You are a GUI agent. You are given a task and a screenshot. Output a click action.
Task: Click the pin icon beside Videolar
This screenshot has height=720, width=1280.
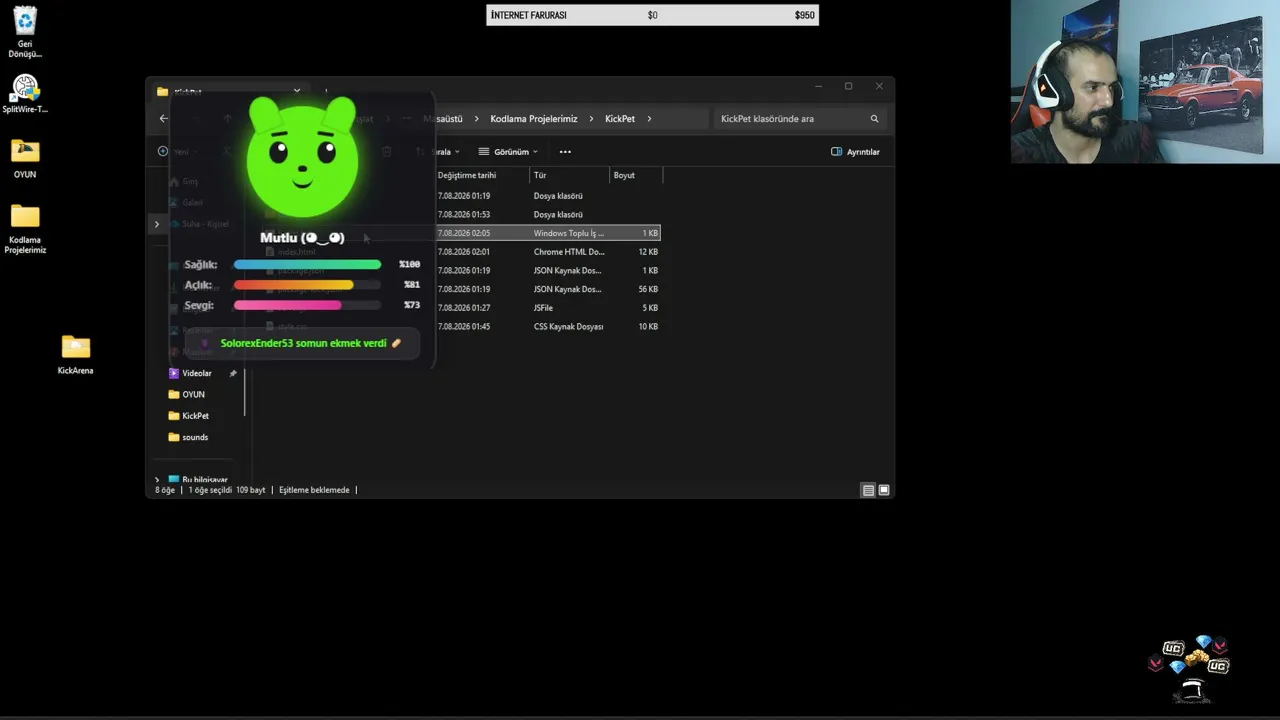pyautogui.click(x=233, y=373)
